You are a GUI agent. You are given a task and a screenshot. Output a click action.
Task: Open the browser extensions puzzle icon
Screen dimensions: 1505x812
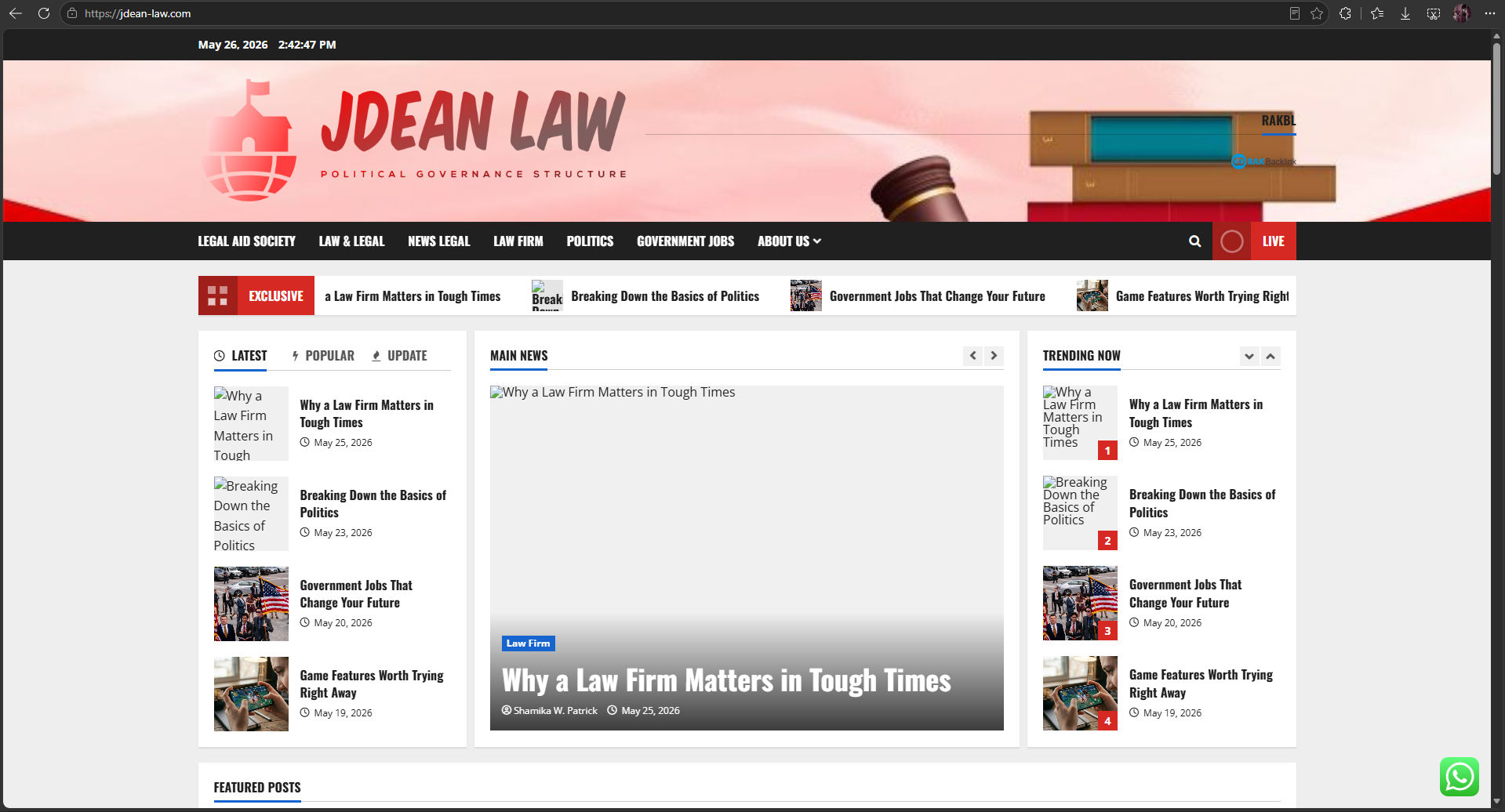click(x=1346, y=13)
